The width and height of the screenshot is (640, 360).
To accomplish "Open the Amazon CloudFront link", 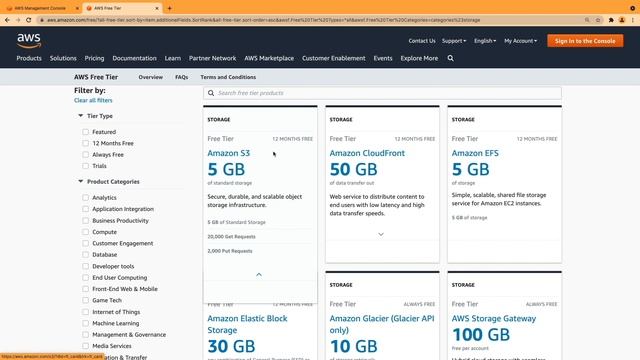I will [367, 153].
